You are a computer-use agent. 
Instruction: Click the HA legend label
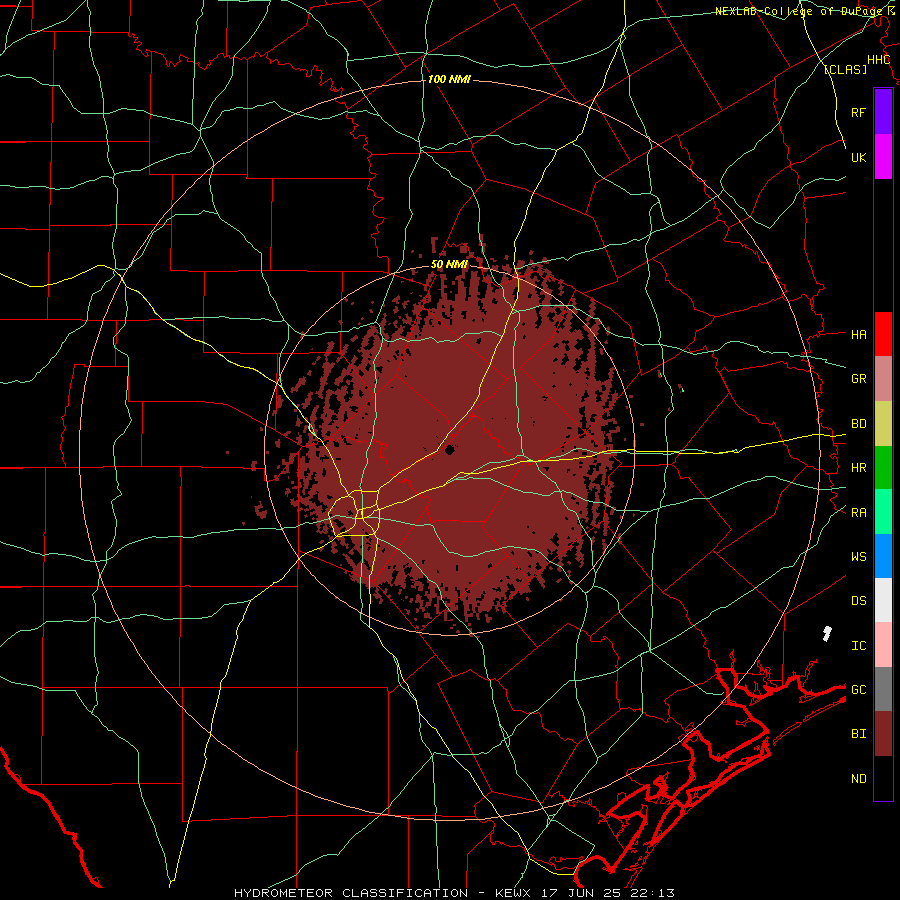858,334
